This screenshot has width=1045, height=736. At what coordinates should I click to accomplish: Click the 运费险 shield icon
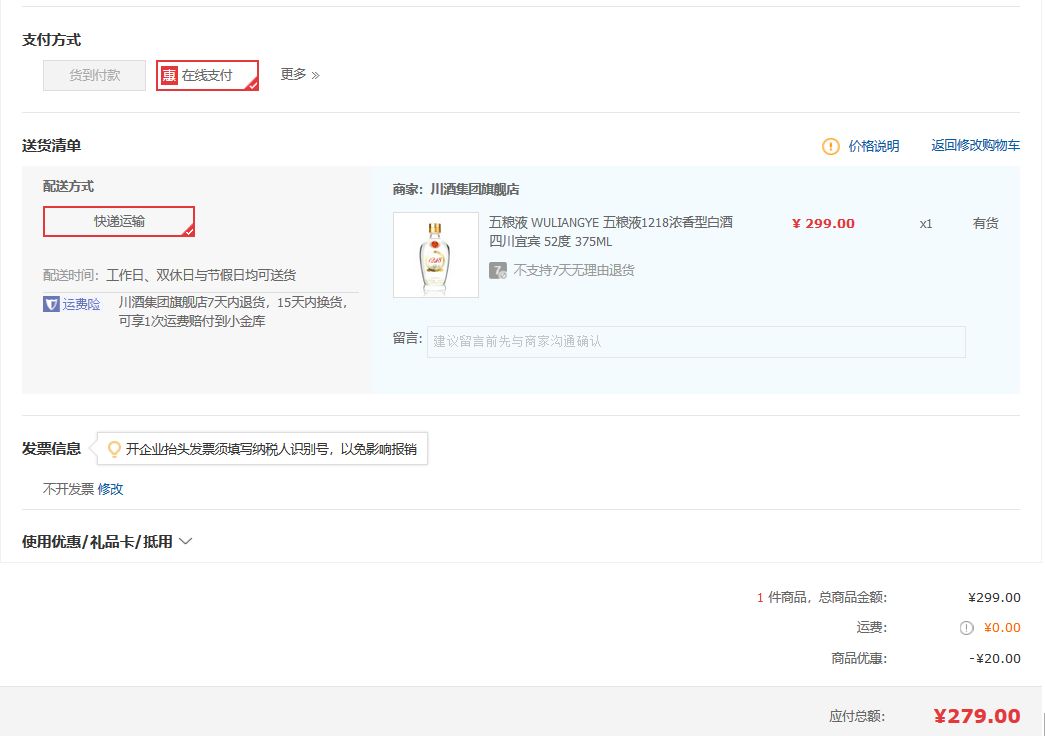[x=51, y=304]
